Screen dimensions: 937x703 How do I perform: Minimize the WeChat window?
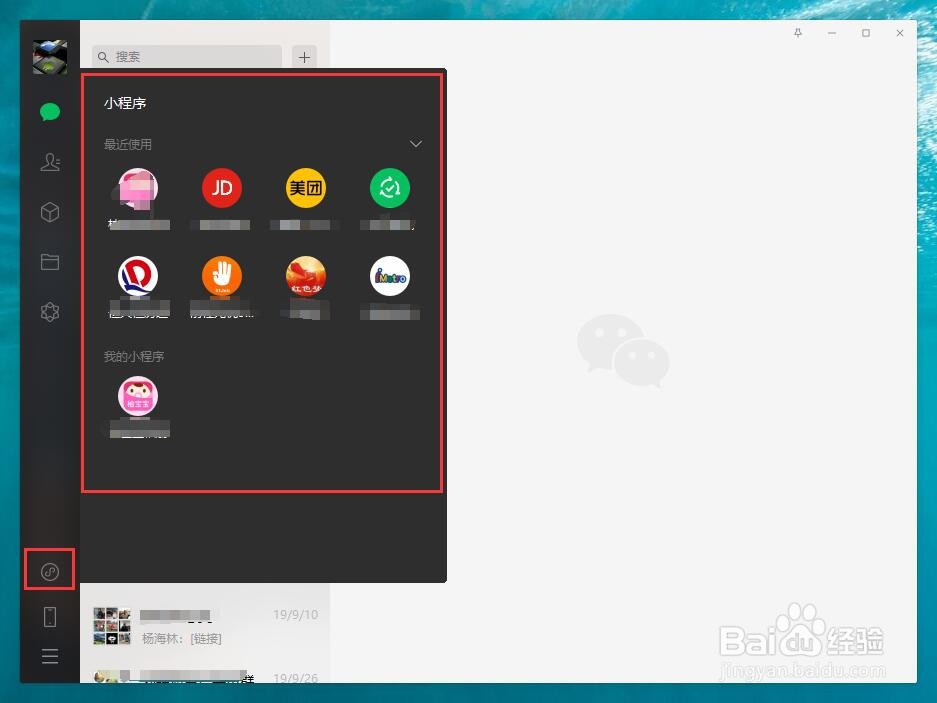(x=832, y=33)
